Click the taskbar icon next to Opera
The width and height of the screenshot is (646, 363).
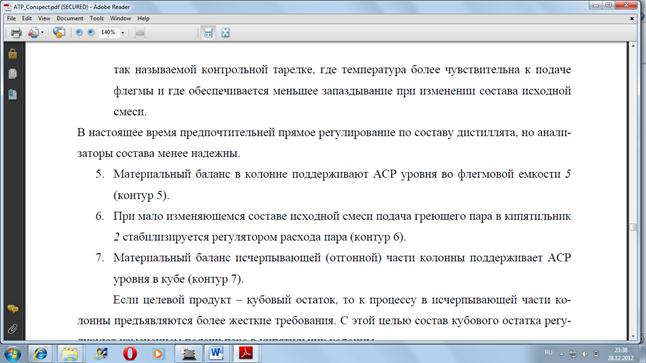[101, 354]
